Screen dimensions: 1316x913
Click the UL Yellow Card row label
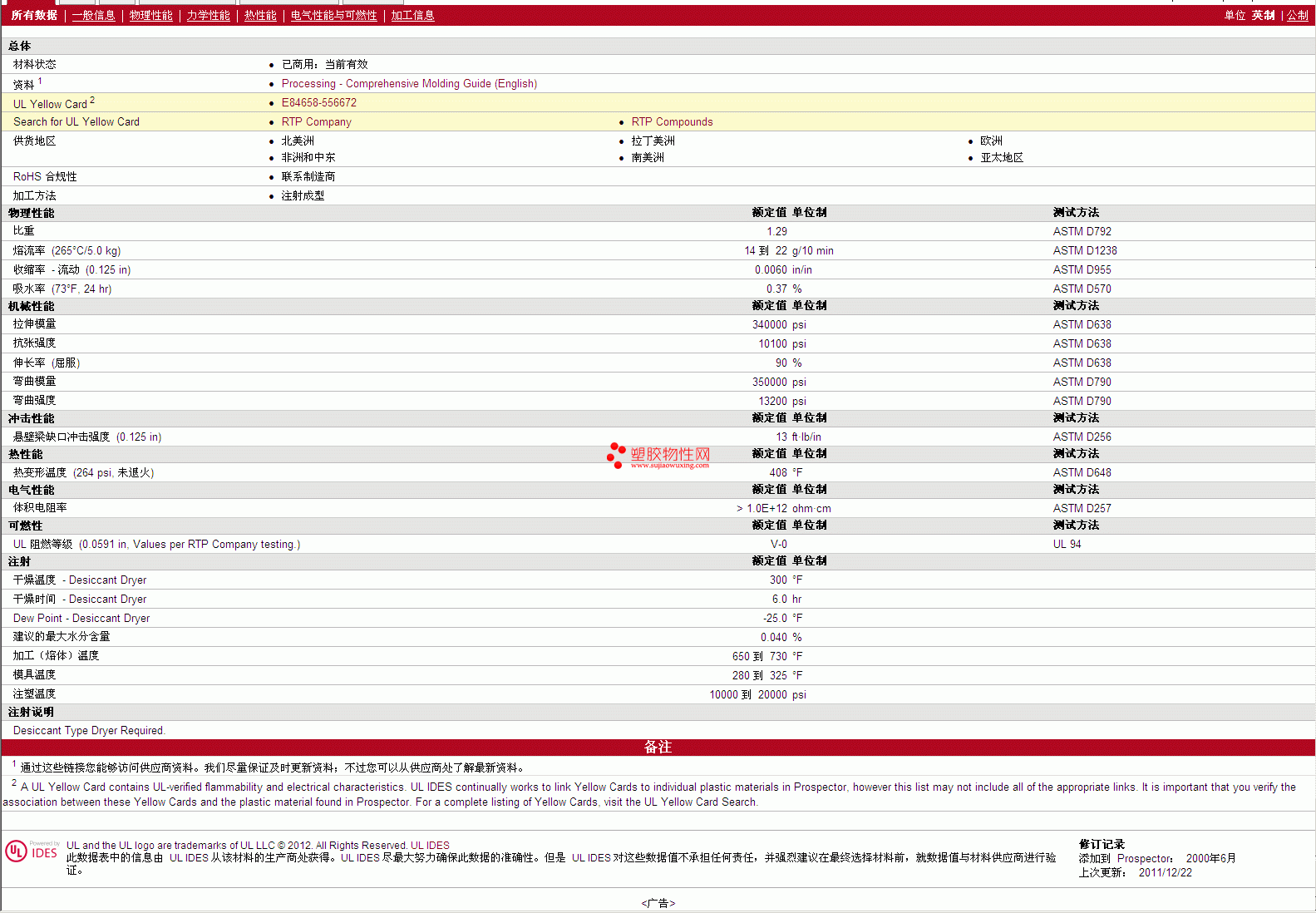(54, 103)
